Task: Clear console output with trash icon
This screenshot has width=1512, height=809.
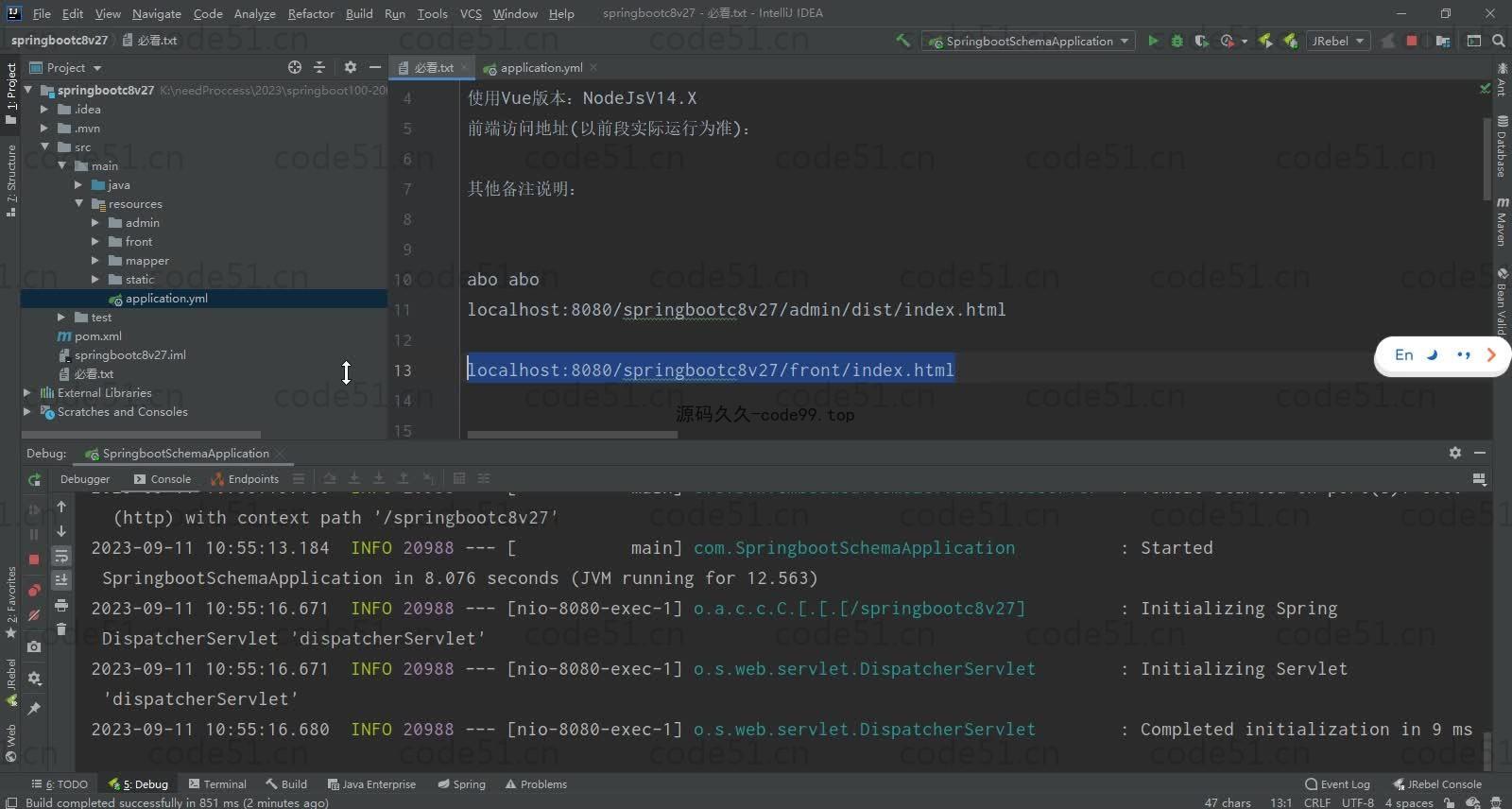Action: (x=61, y=628)
